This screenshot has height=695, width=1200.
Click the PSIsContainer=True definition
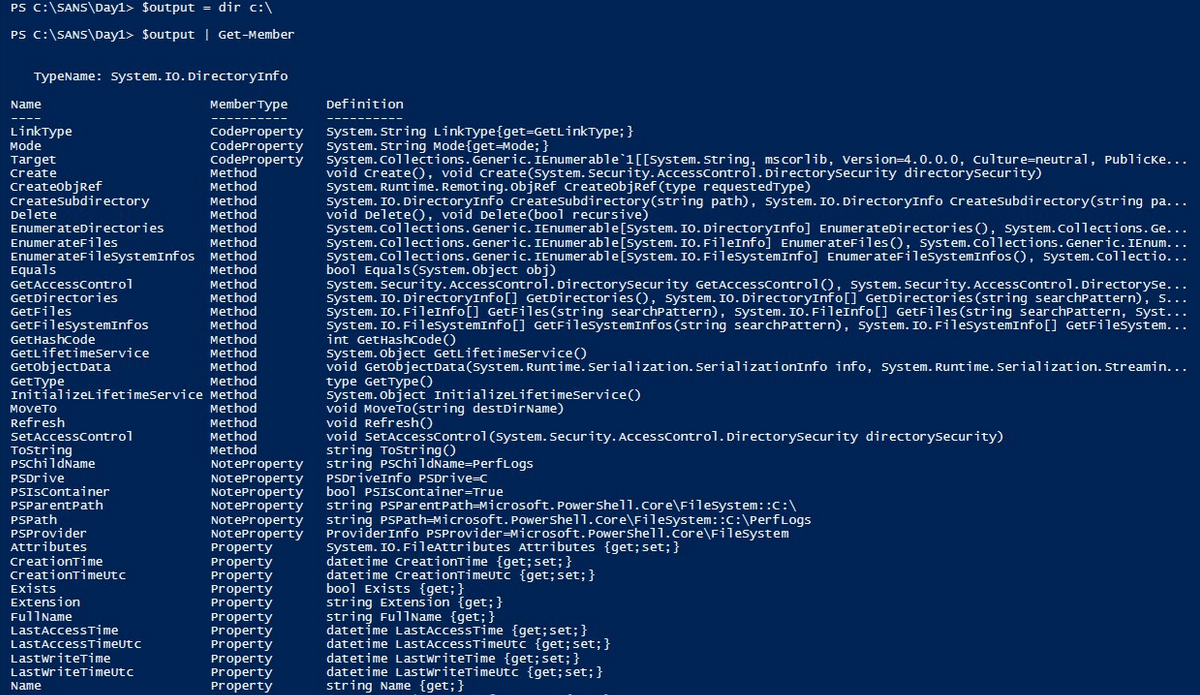pos(415,492)
